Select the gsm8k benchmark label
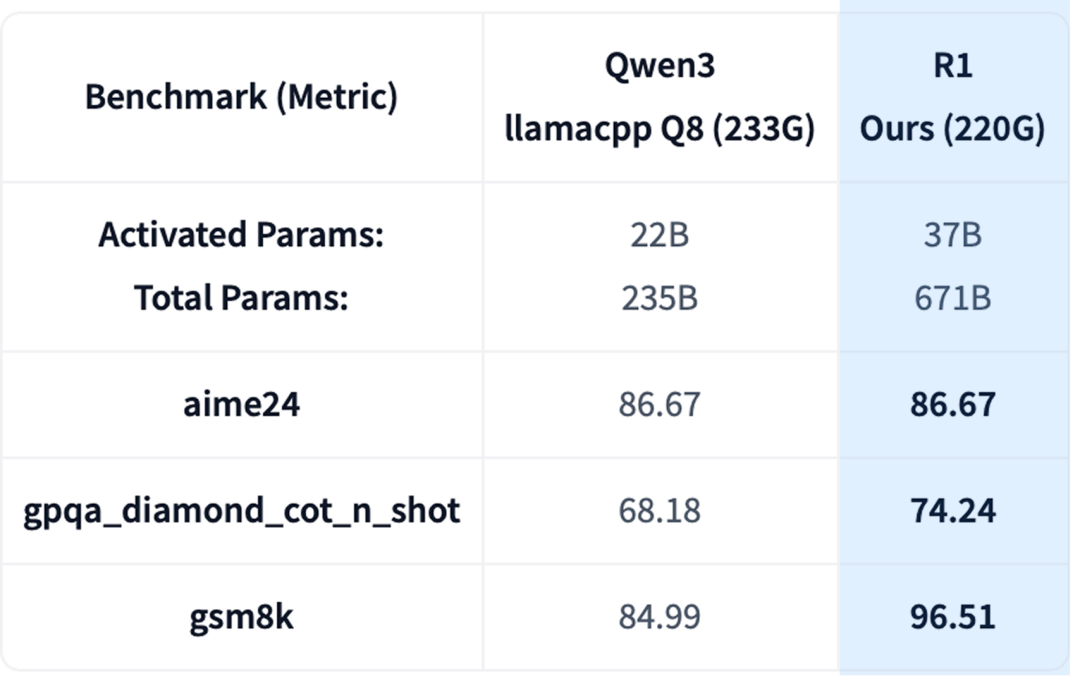1080x688 pixels. [x=241, y=616]
